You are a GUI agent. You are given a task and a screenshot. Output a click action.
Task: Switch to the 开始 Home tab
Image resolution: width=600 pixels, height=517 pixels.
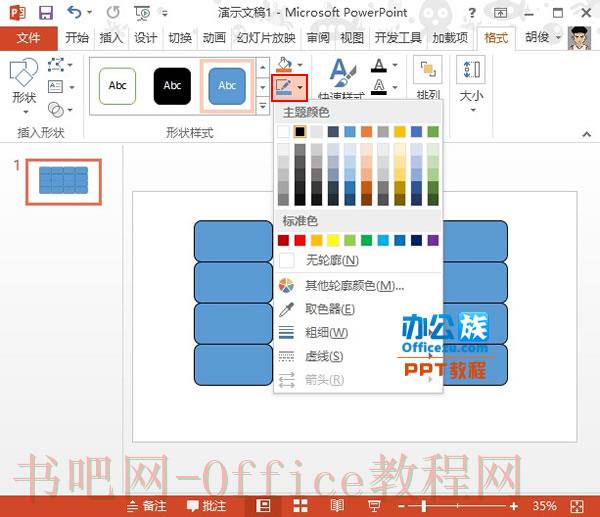tap(77, 38)
